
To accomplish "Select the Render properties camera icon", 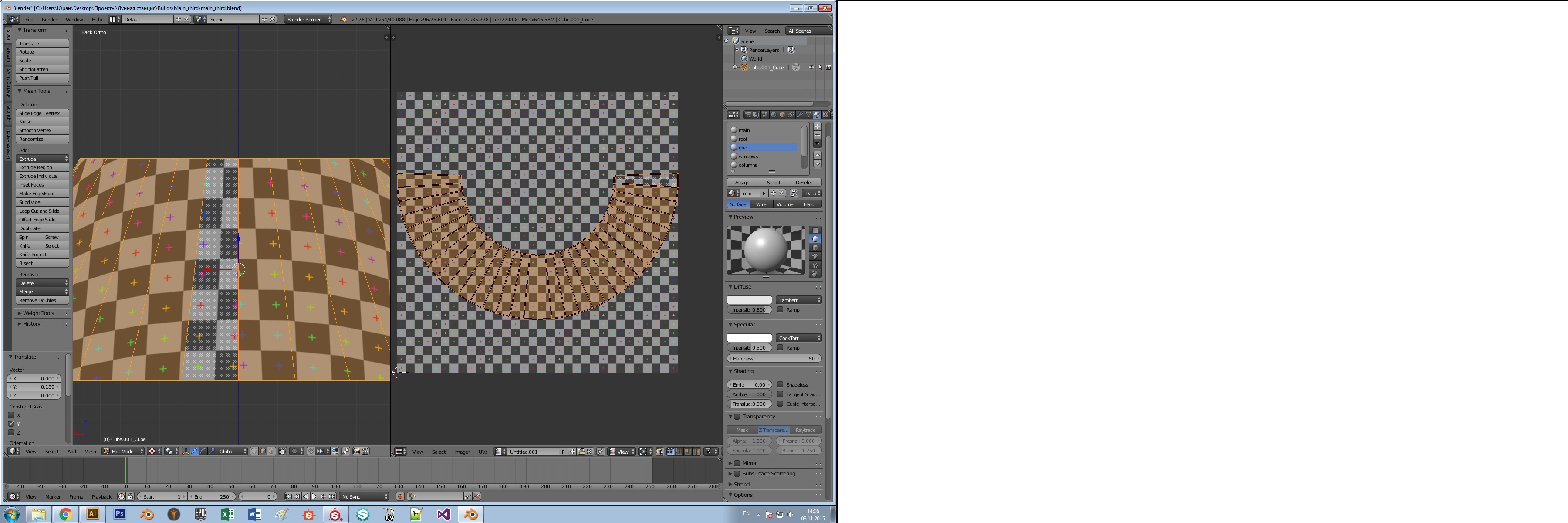I will click(748, 115).
